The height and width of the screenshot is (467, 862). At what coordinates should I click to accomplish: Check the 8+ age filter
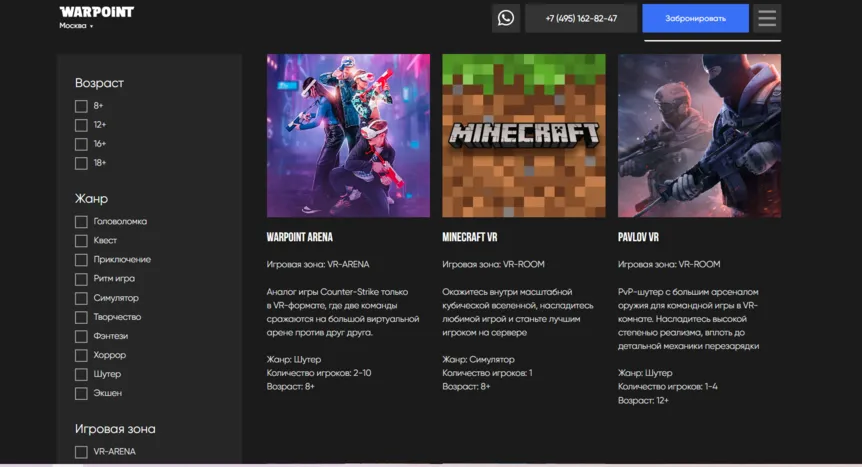click(81, 106)
